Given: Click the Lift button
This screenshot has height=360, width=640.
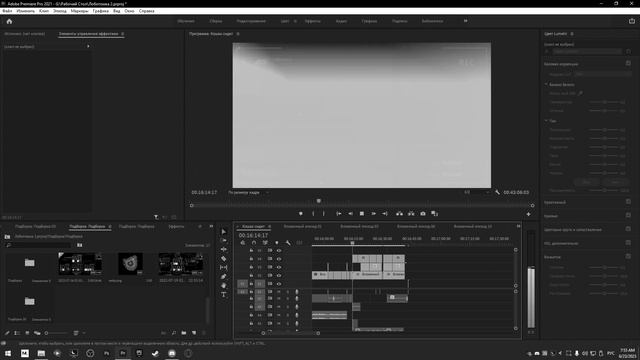Looking at the screenshot, I should click(x=399, y=213).
